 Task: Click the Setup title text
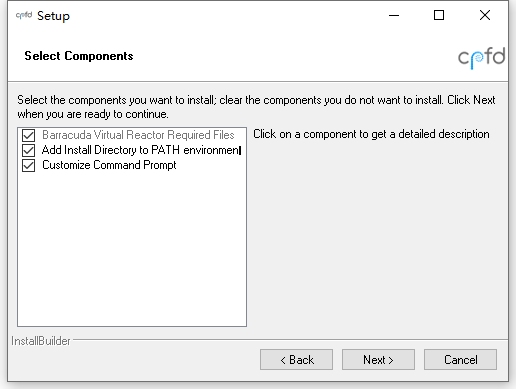(x=53, y=16)
